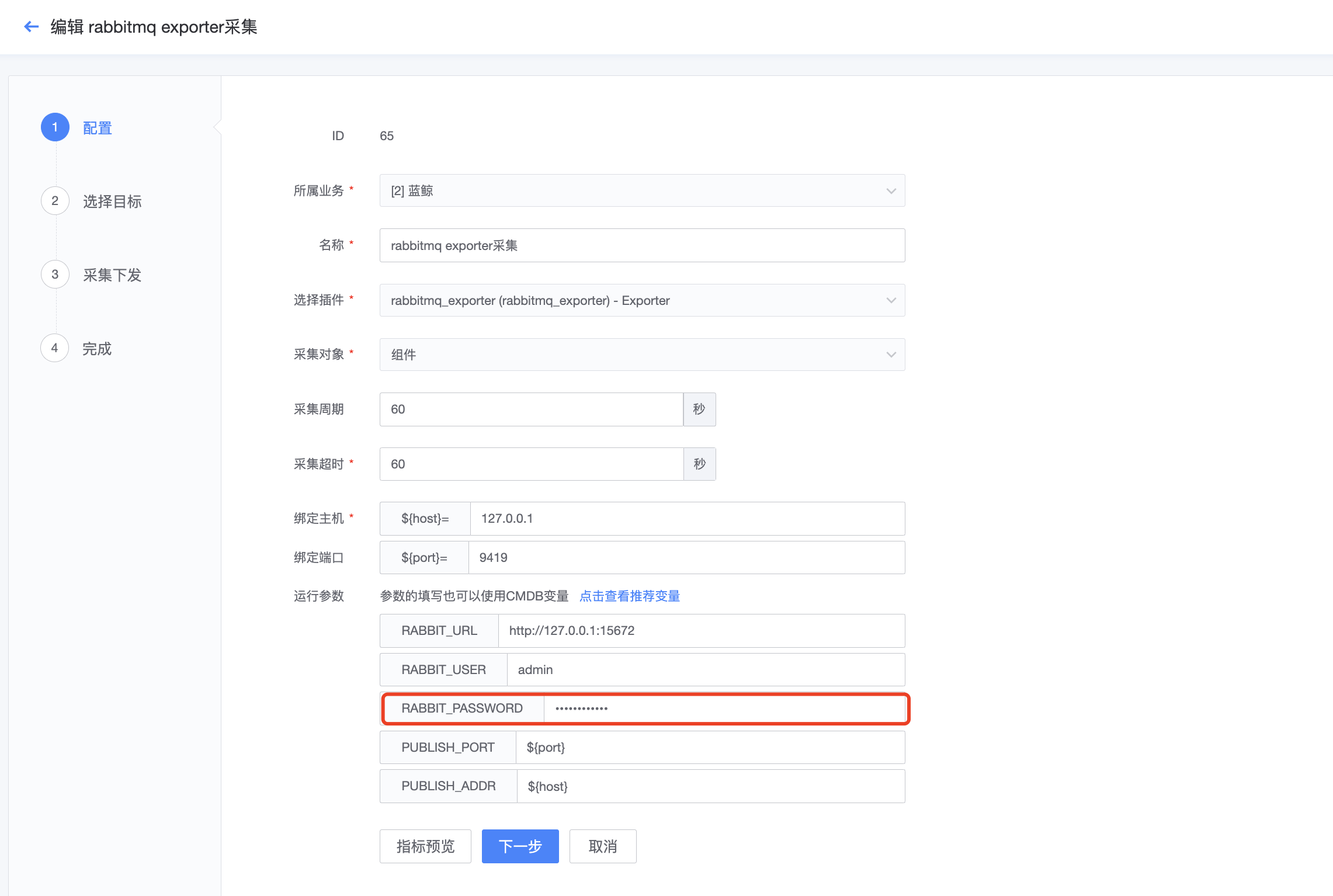Click step 3 circle 采集下发
The width and height of the screenshot is (1333, 896).
(x=55, y=275)
